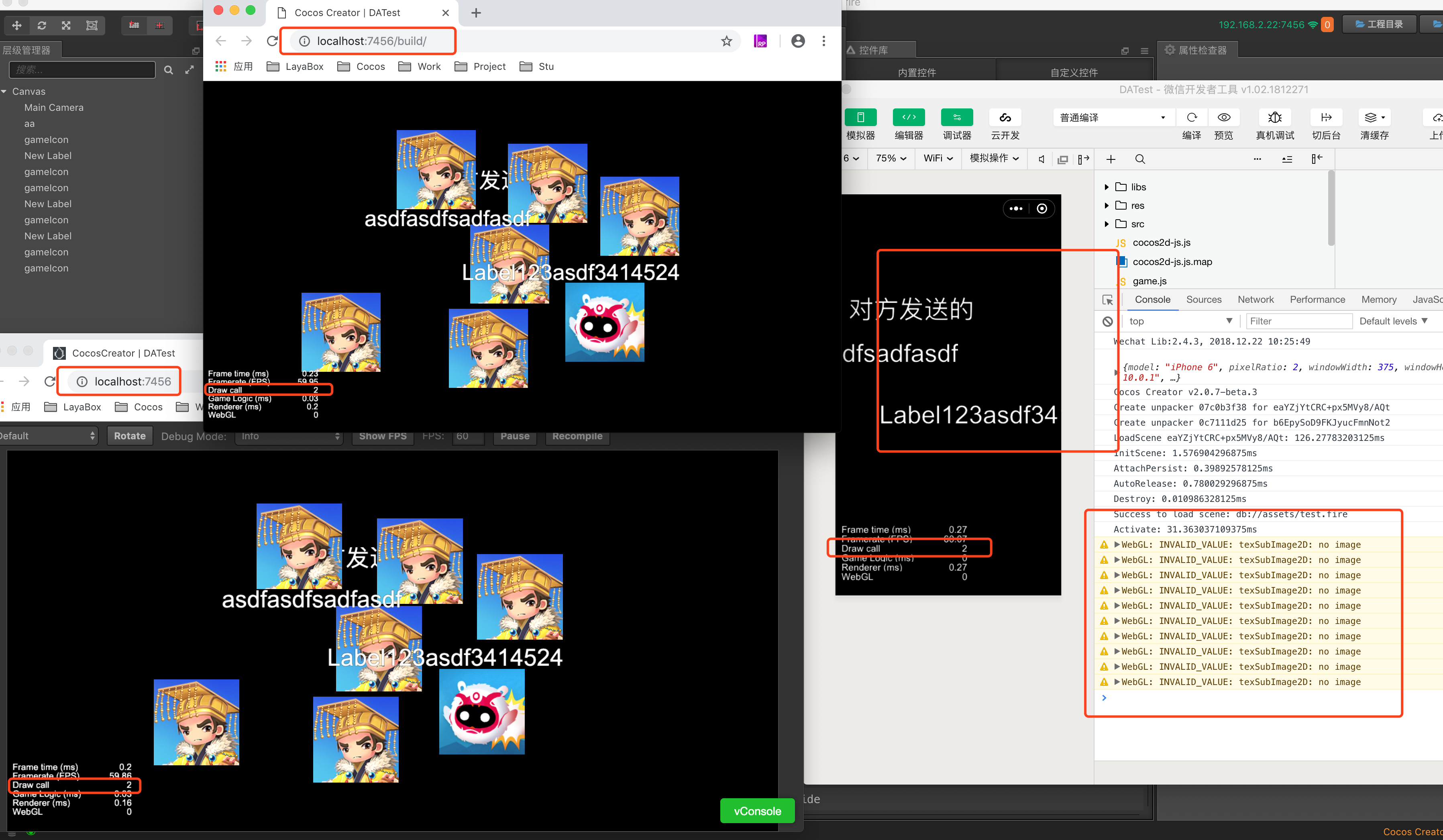
Task: Open the WiFi network dropdown
Action: [938, 159]
